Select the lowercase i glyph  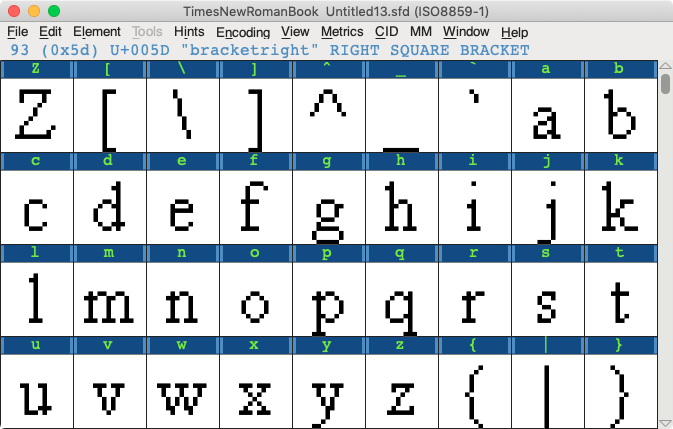[x=475, y=207]
